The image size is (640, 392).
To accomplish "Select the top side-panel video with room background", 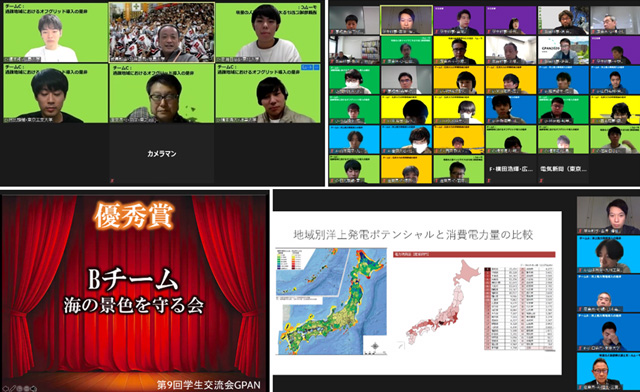I will [608, 215].
